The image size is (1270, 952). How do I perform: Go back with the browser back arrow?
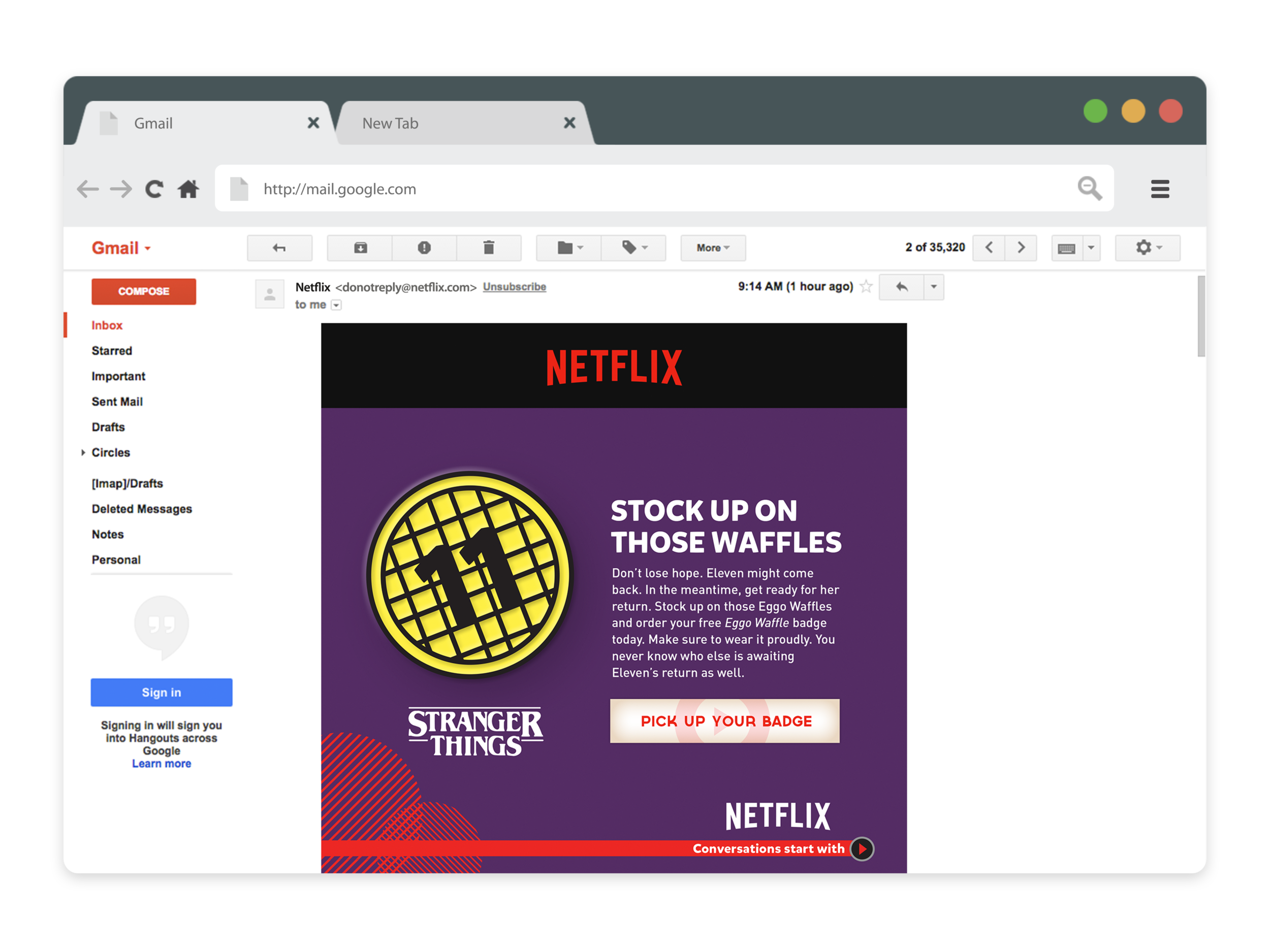[87, 189]
